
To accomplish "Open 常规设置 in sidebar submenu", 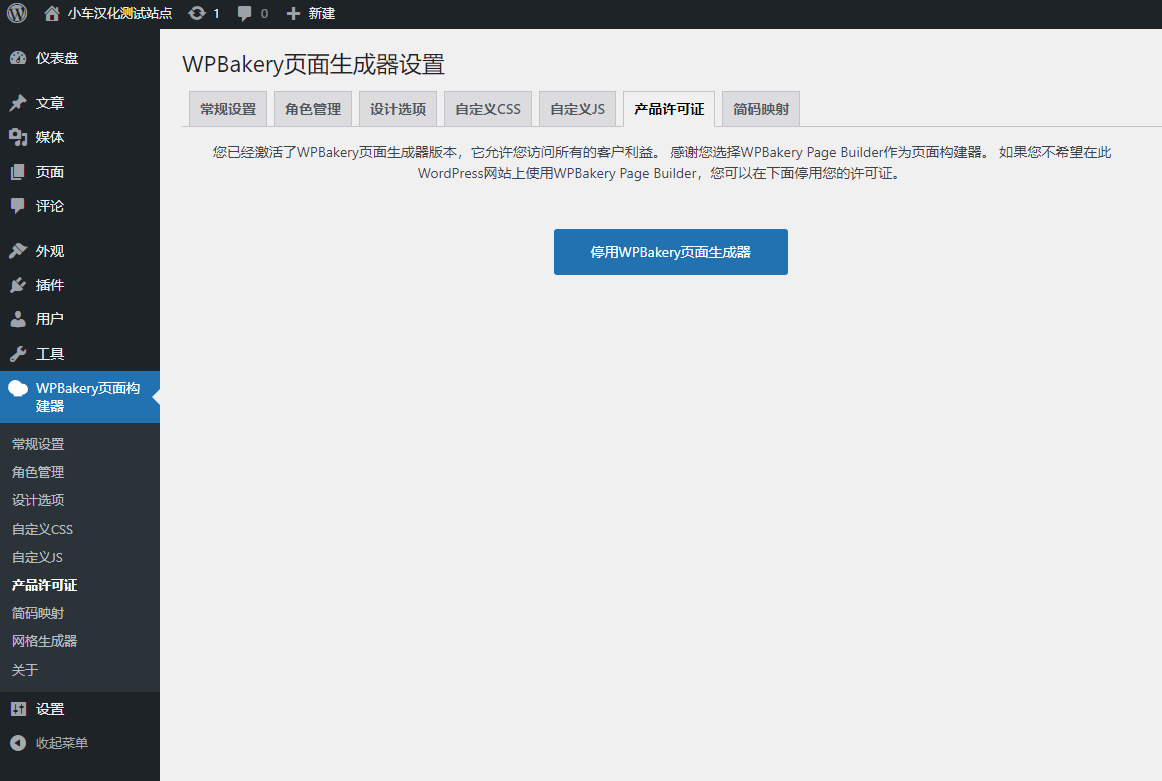I will tap(38, 444).
